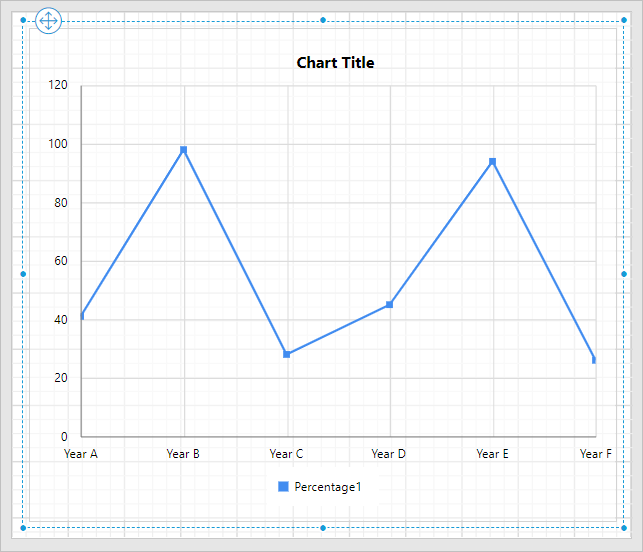The width and height of the screenshot is (643, 552).
Task: Click the Year D data point marker
Action: 389,305
